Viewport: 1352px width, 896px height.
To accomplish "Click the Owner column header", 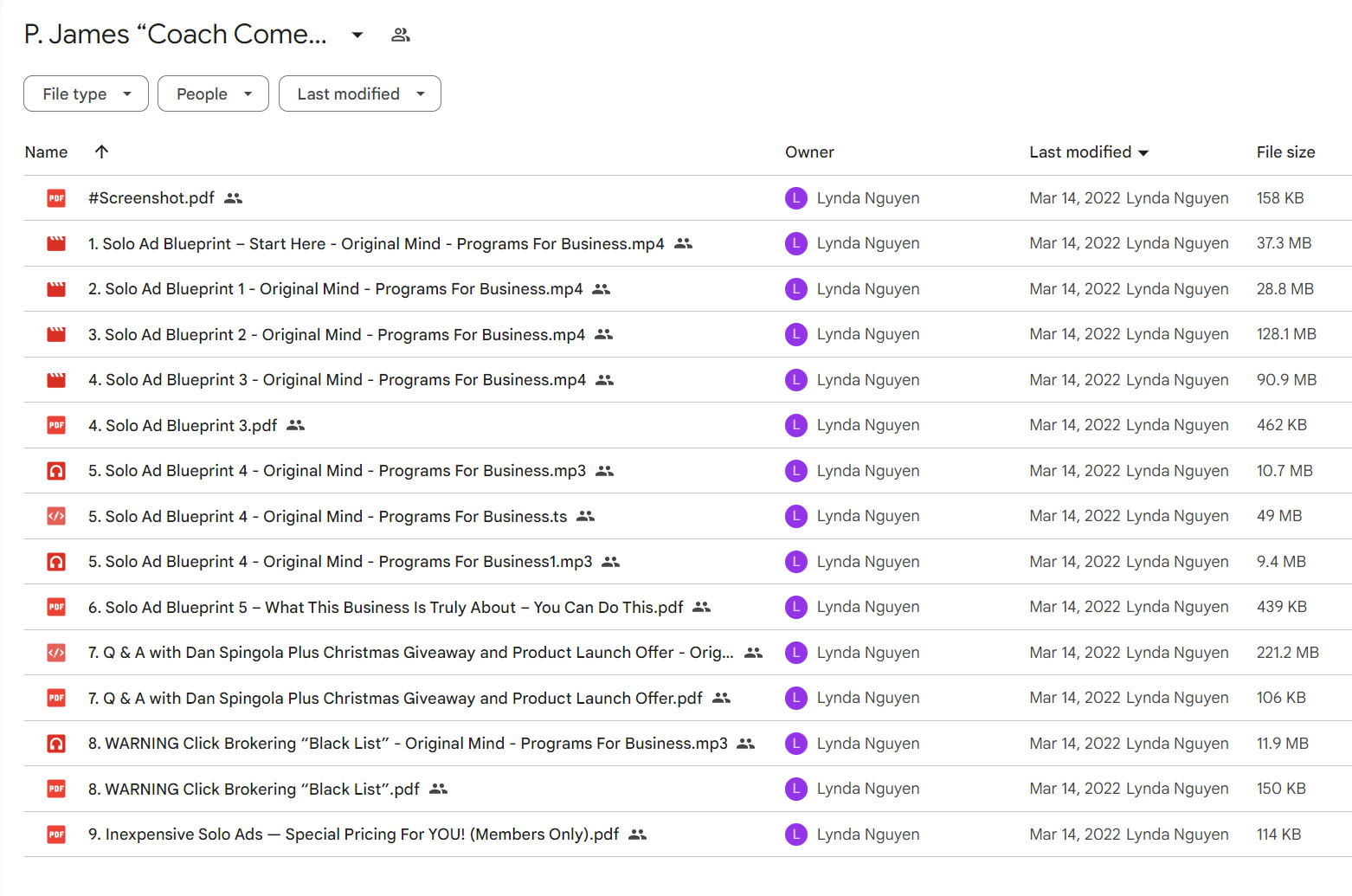I will click(x=809, y=152).
